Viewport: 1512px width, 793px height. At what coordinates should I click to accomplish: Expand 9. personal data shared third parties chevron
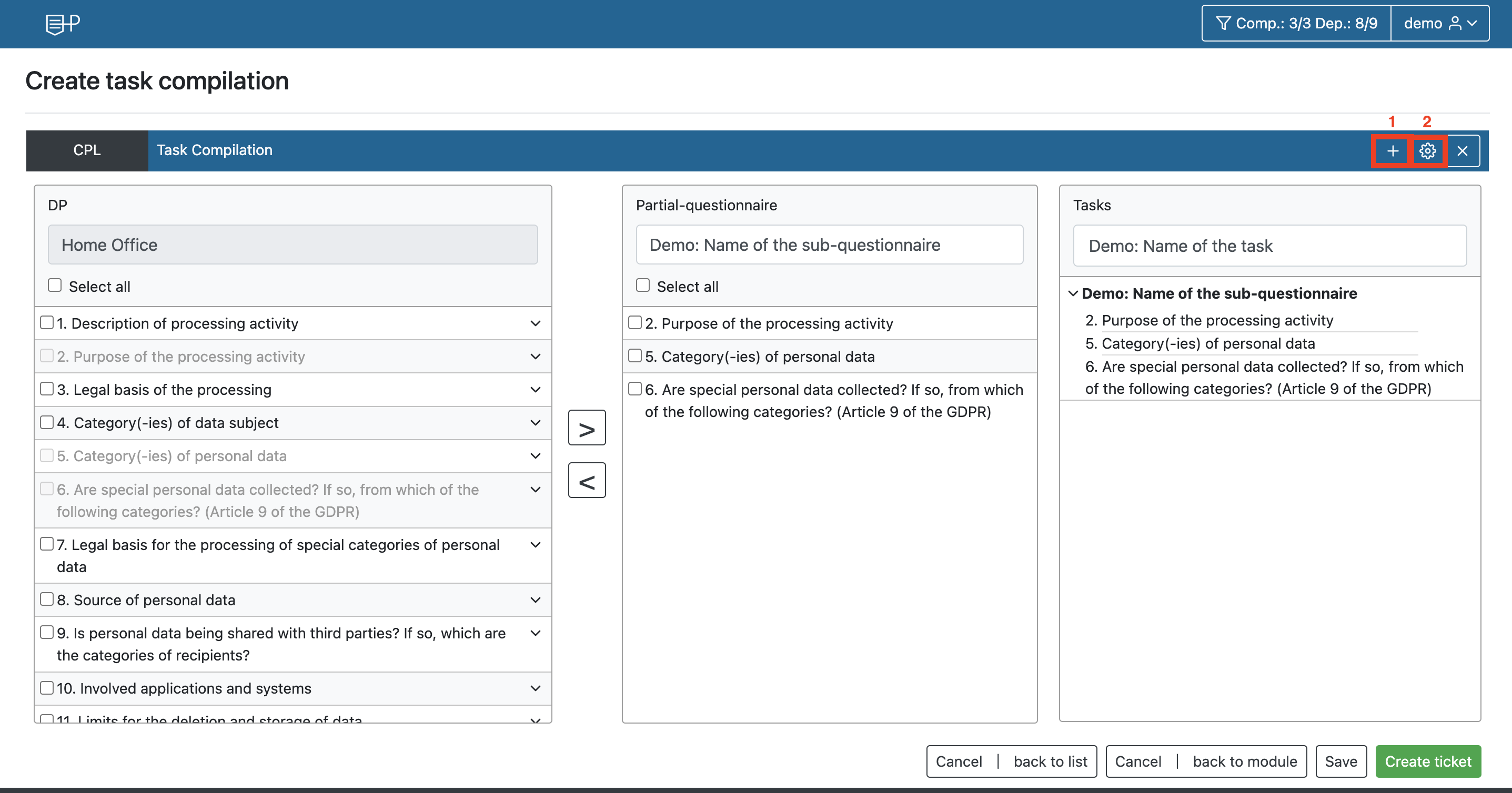pyautogui.click(x=536, y=633)
